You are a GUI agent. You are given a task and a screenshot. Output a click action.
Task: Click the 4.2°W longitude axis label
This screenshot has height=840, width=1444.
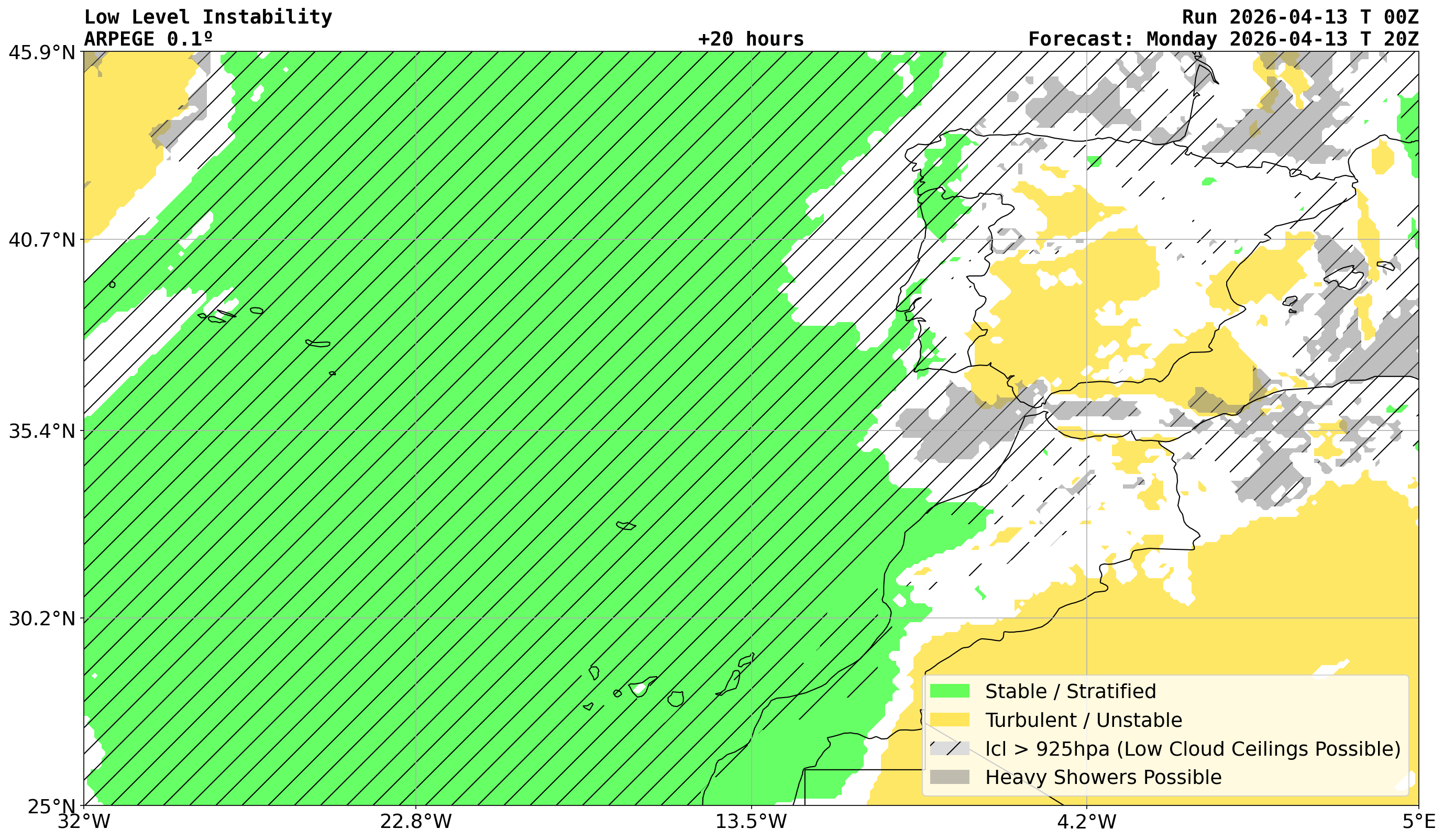click(1086, 822)
